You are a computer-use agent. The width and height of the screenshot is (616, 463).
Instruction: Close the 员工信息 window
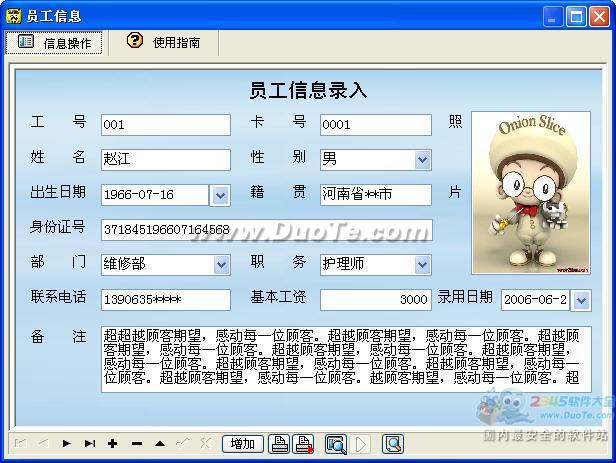click(x=599, y=17)
